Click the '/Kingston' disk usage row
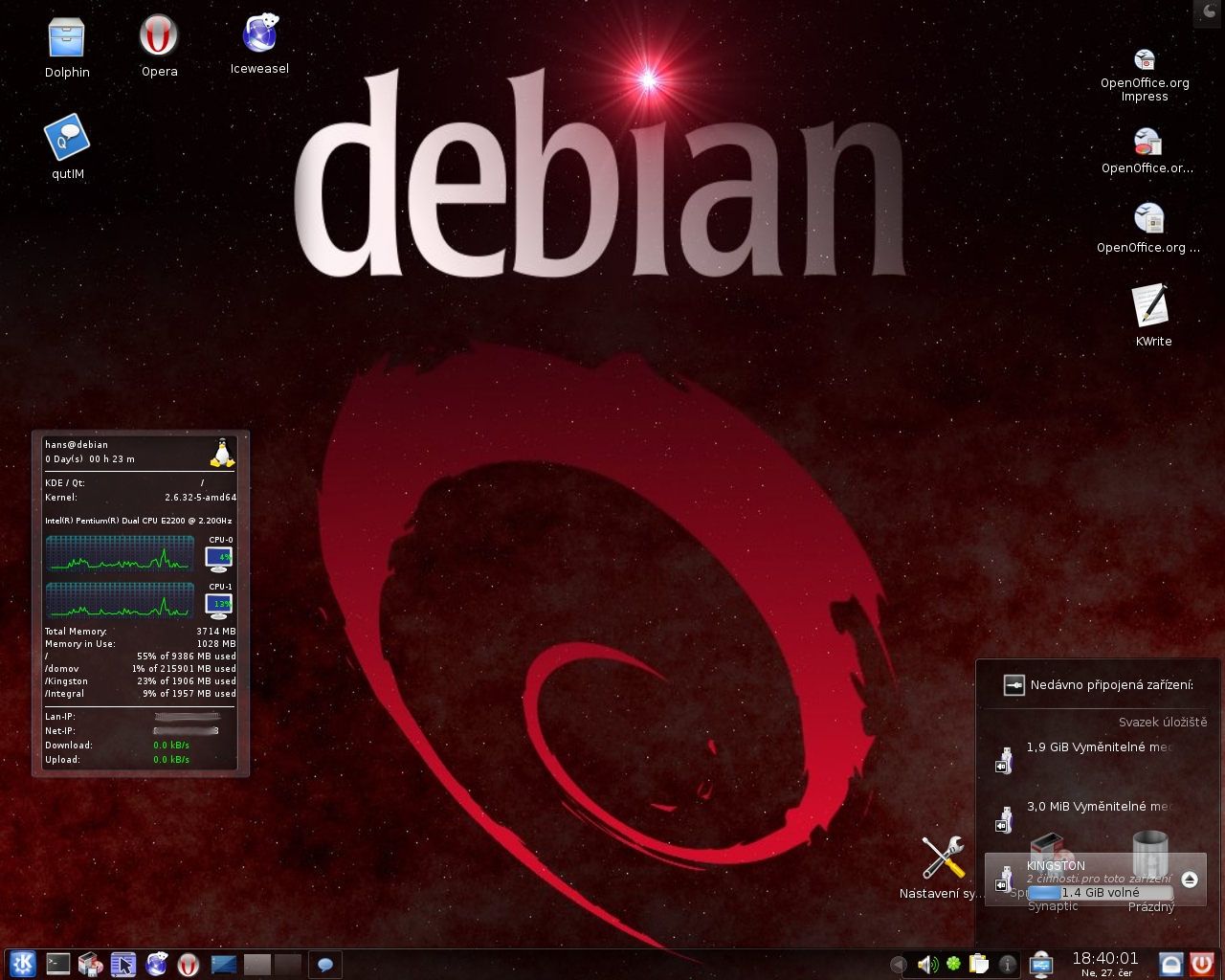Viewport: 1225px width, 980px height. click(141, 681)
